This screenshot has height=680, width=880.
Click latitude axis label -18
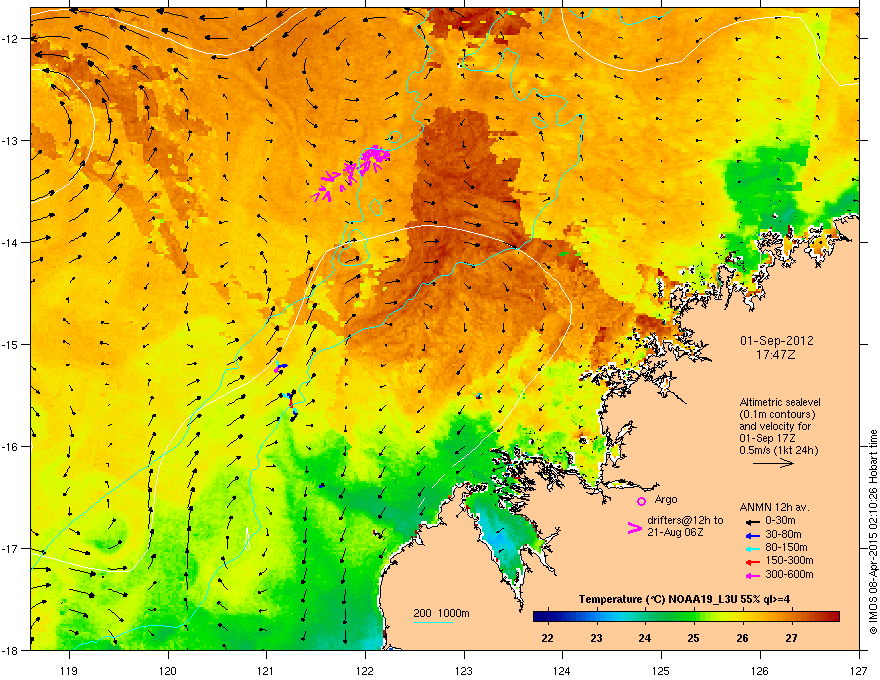[x=10, y=650]
